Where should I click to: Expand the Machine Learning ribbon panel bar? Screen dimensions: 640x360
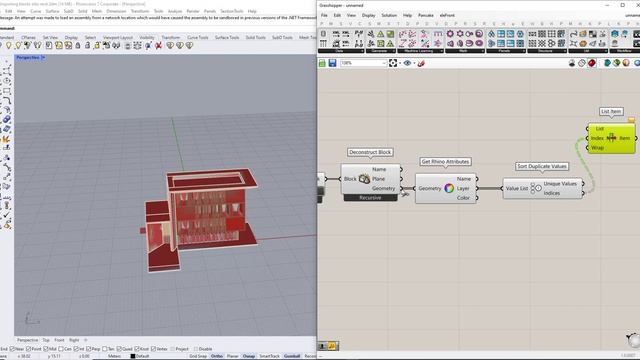coord(420,51)
